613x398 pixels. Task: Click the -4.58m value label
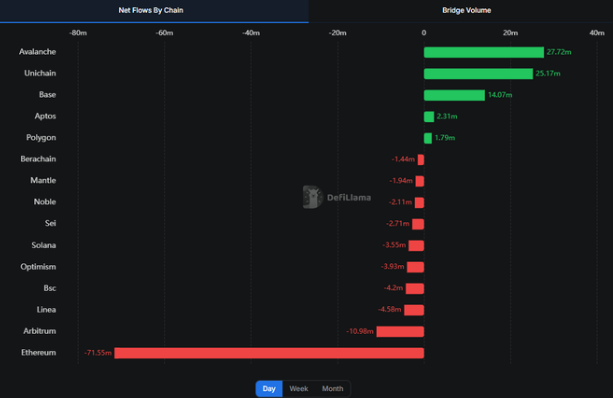(x=390, y=310)
